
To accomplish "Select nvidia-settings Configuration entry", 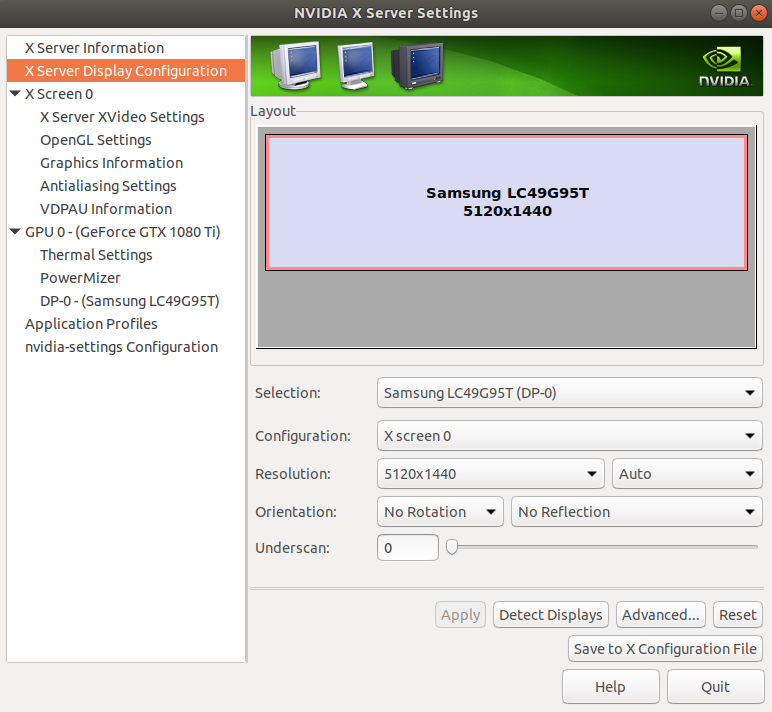I will (121, 347).
